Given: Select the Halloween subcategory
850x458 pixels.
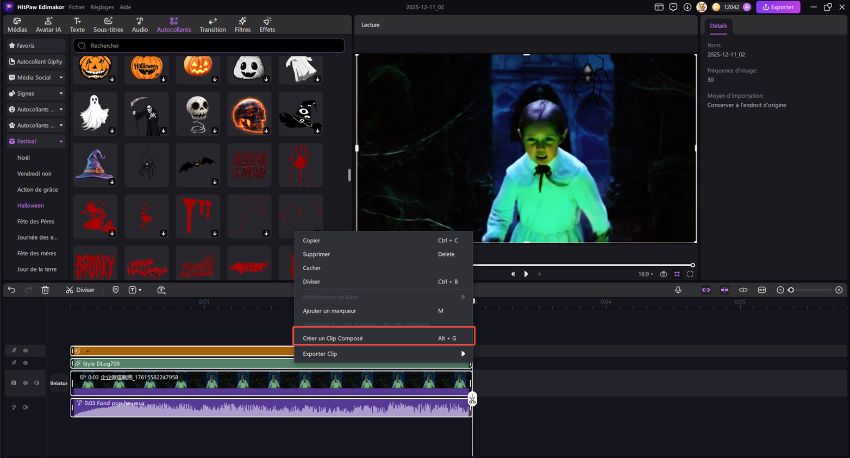Looking at the screenshot, I should coord(30,205).
